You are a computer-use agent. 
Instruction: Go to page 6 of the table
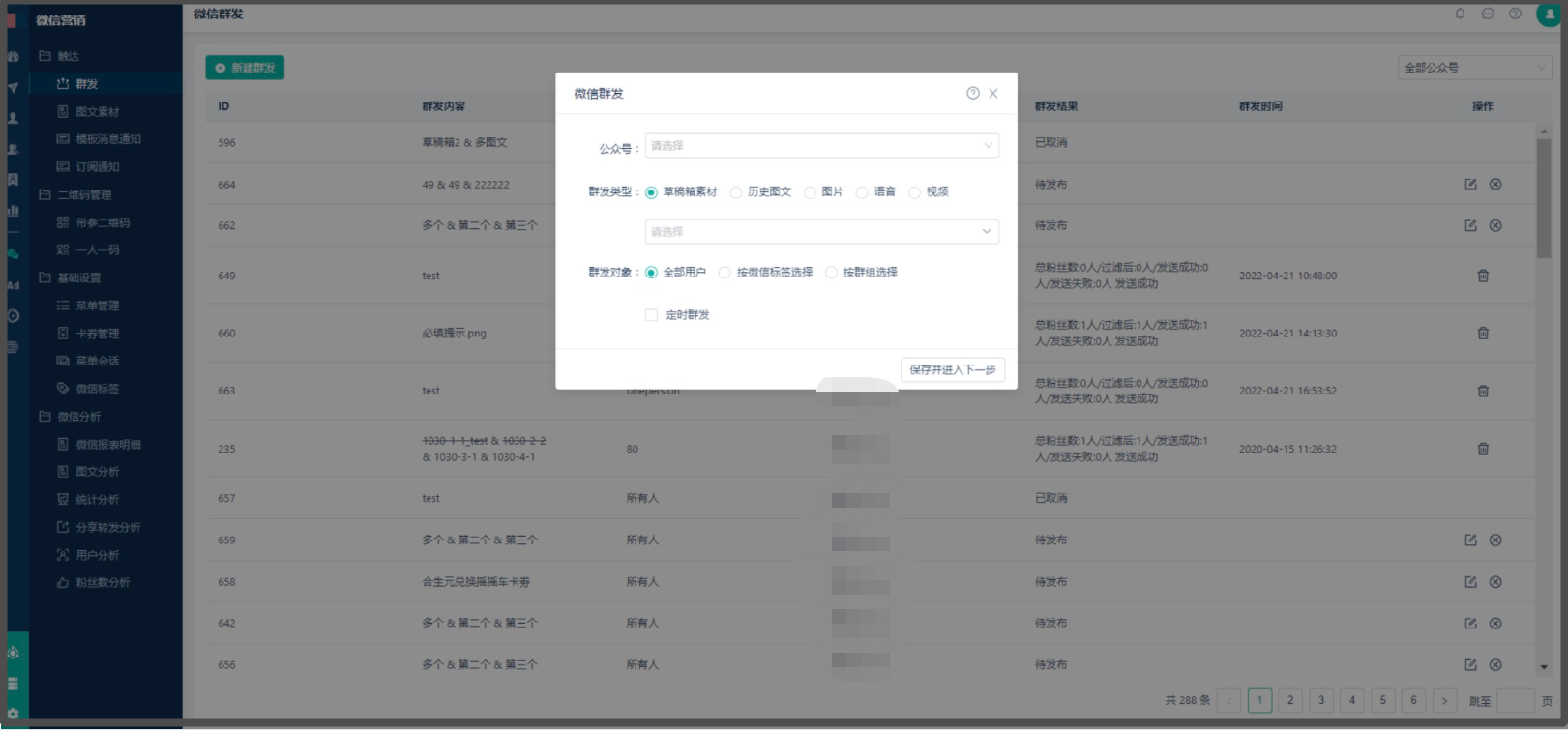coord(1413,700)
